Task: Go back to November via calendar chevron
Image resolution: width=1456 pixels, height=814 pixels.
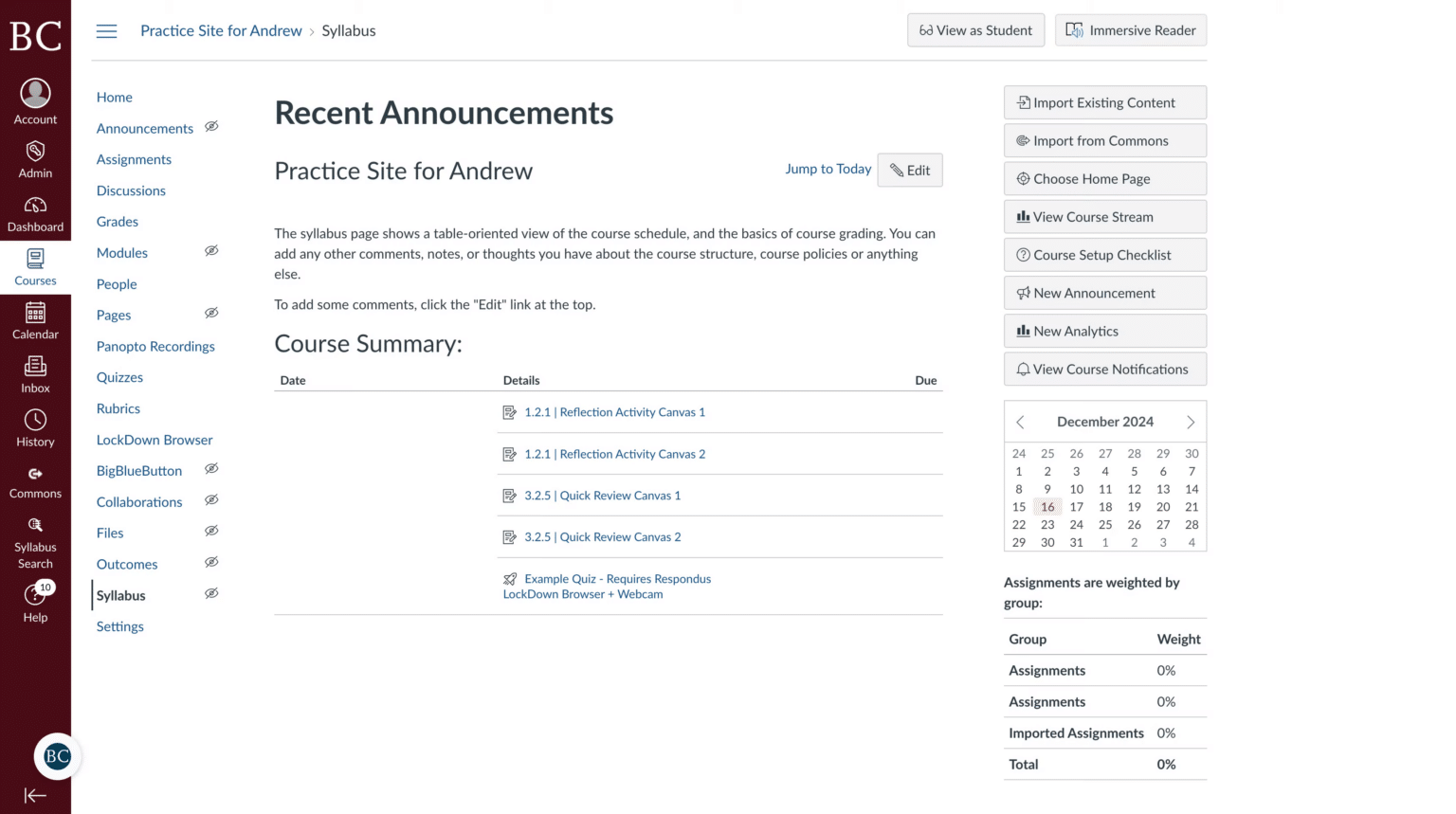Action: [1020, 422]
